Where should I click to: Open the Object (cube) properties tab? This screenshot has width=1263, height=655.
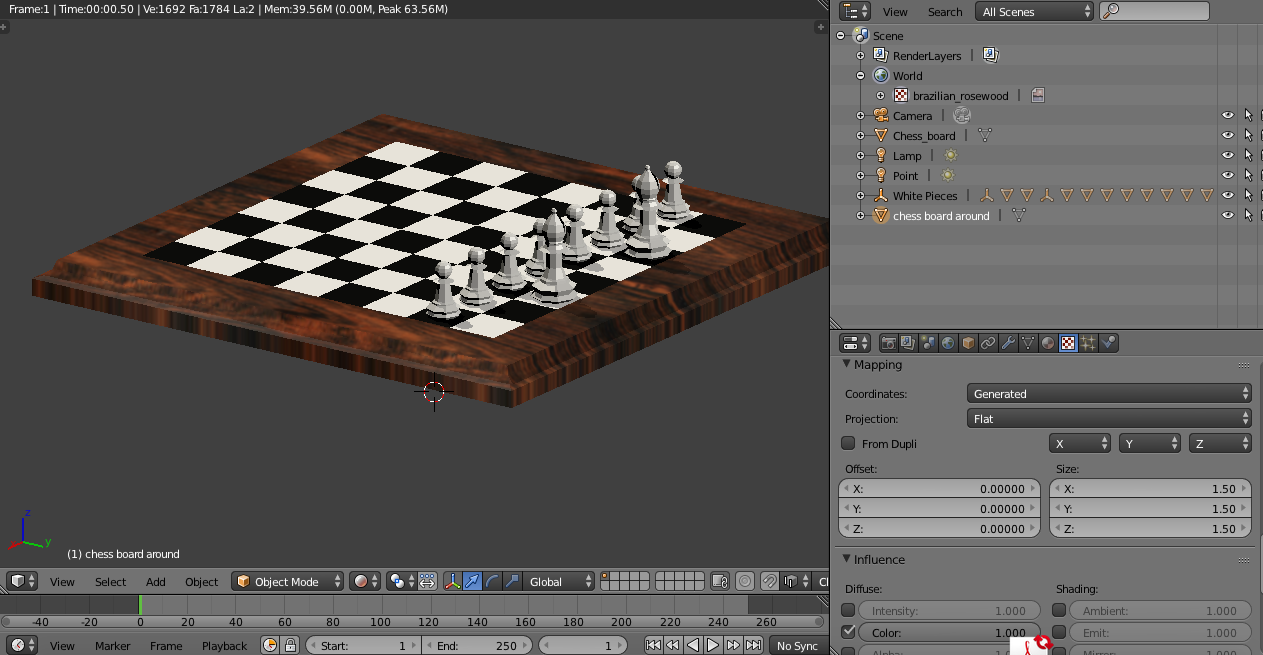tap(968, 343)
